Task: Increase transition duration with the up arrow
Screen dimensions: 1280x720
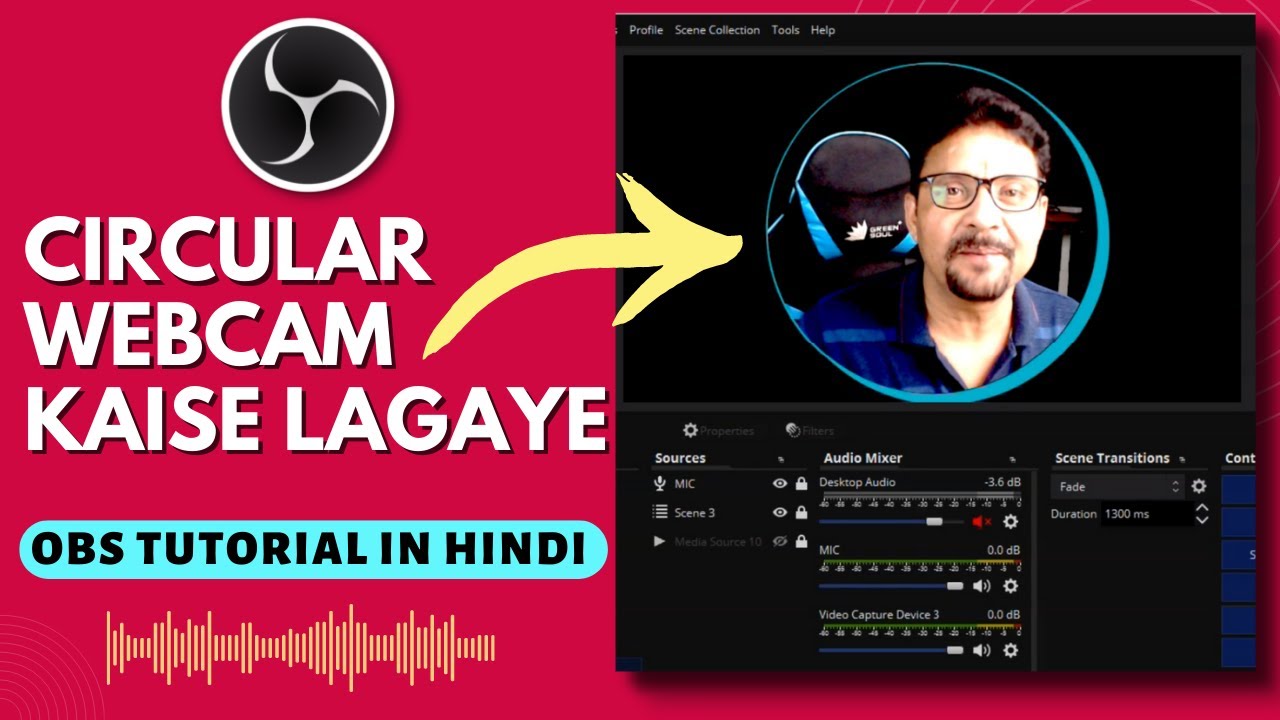Action: tap(1202, 508)
